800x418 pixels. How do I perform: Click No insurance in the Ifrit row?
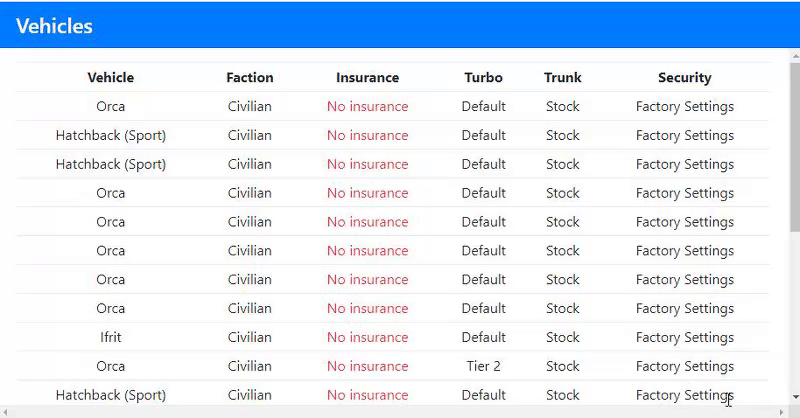367,337
